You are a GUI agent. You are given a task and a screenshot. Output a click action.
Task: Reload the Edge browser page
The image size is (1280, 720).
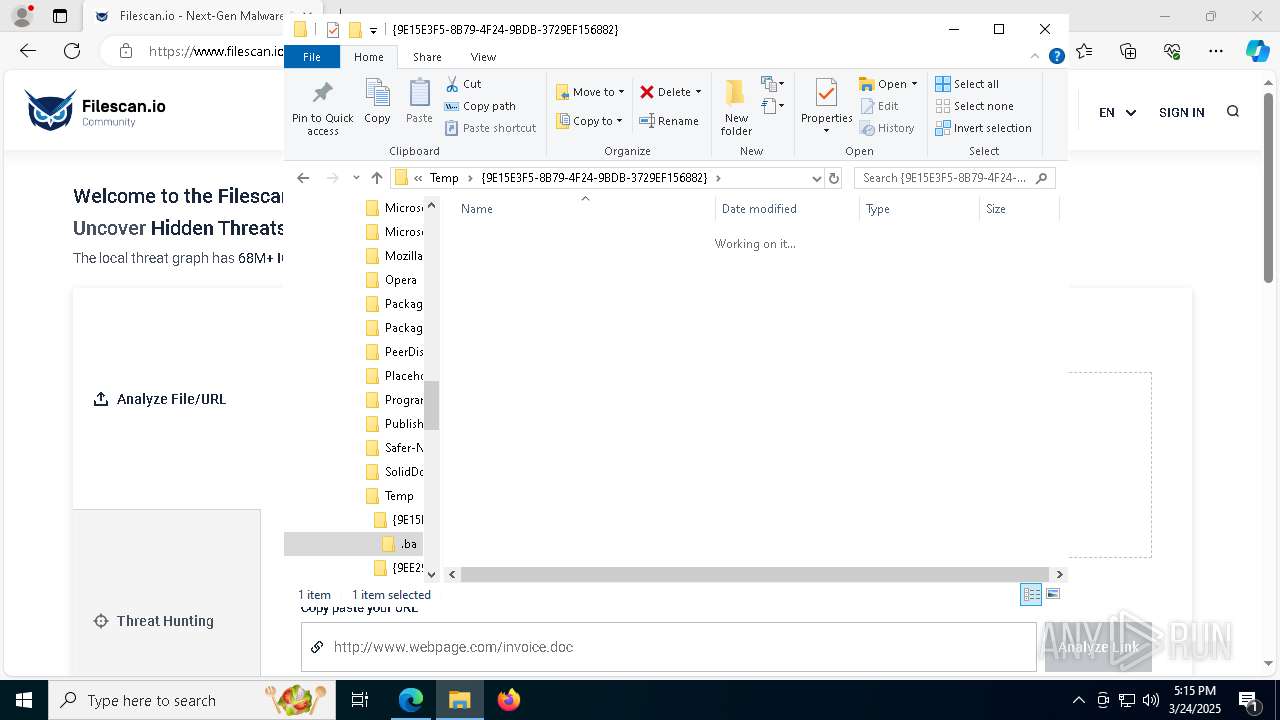click(x=72, y=51)
